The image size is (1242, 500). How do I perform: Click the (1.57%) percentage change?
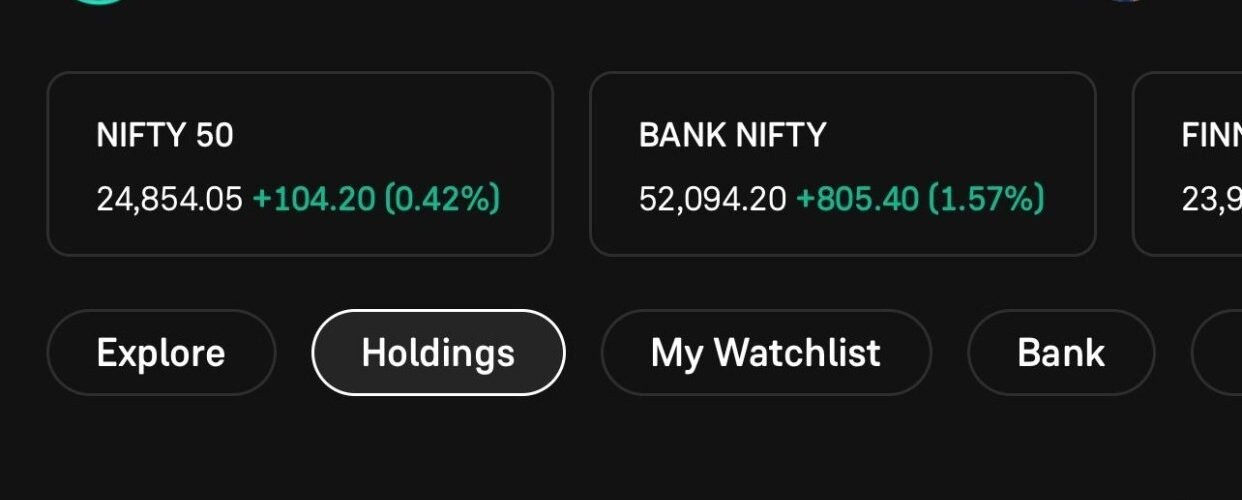[x=986, y=199]
